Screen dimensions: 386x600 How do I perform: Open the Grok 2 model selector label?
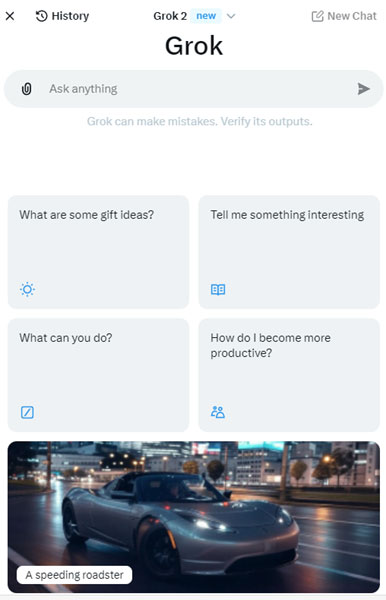(170, 16)
